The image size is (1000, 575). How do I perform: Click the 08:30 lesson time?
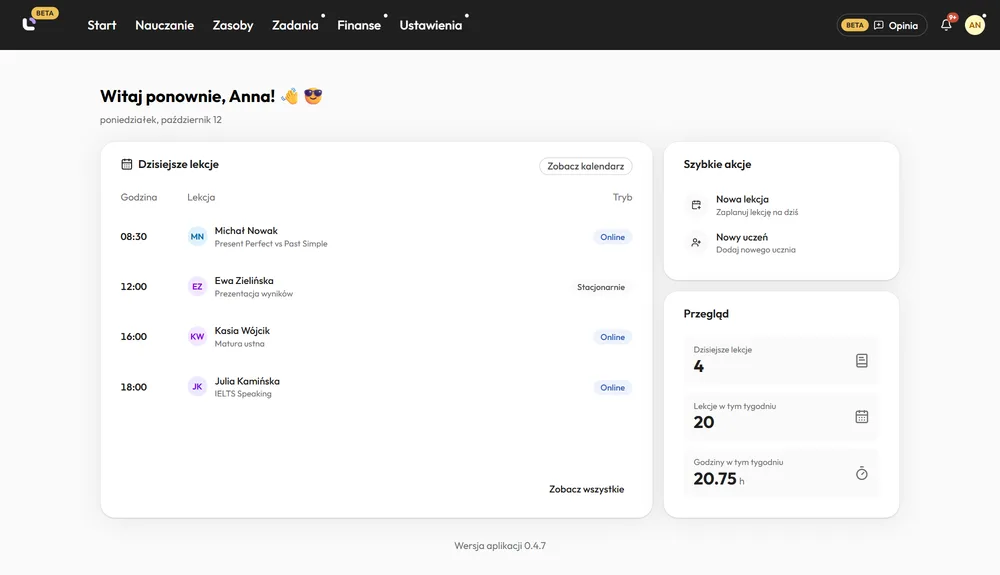[x=133, y=237]
